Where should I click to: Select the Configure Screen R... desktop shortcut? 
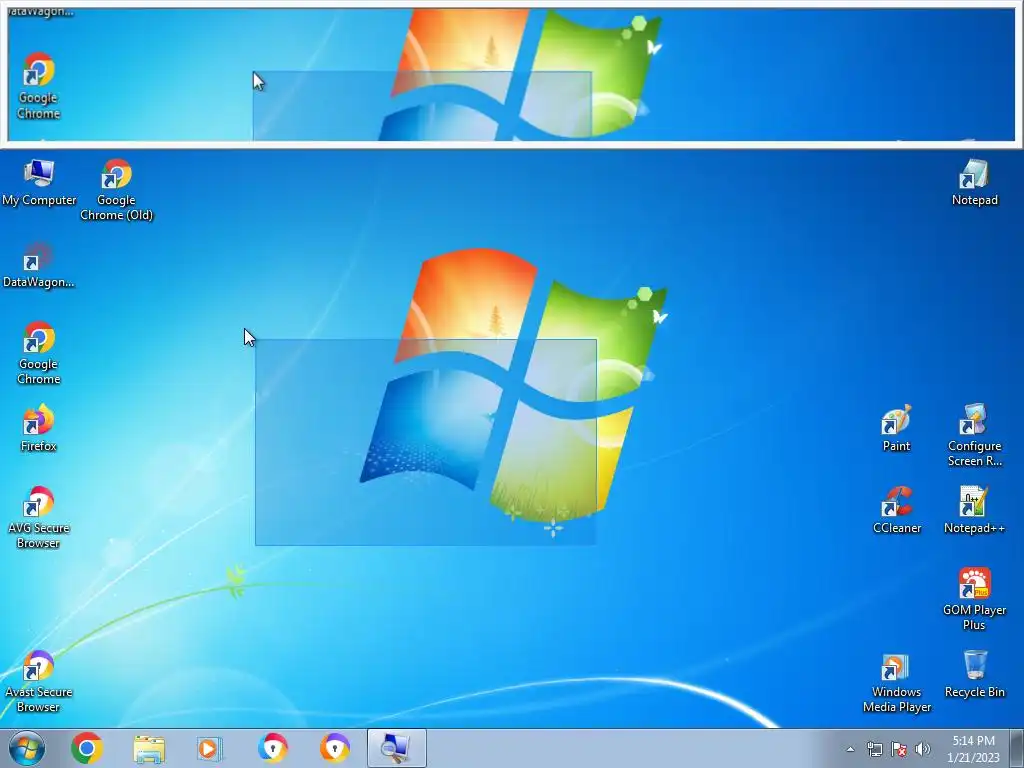tap(974, 436)
